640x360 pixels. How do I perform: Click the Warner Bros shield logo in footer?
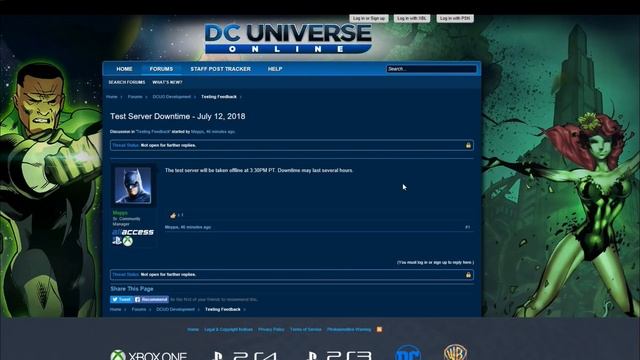pos(455,353)
